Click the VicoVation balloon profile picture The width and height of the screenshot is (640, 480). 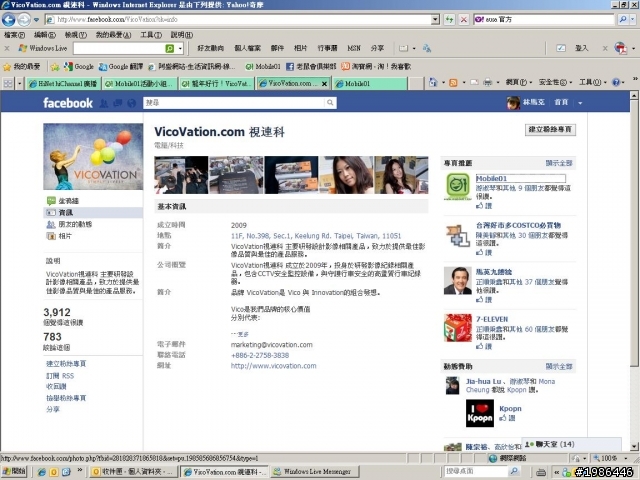93,157
